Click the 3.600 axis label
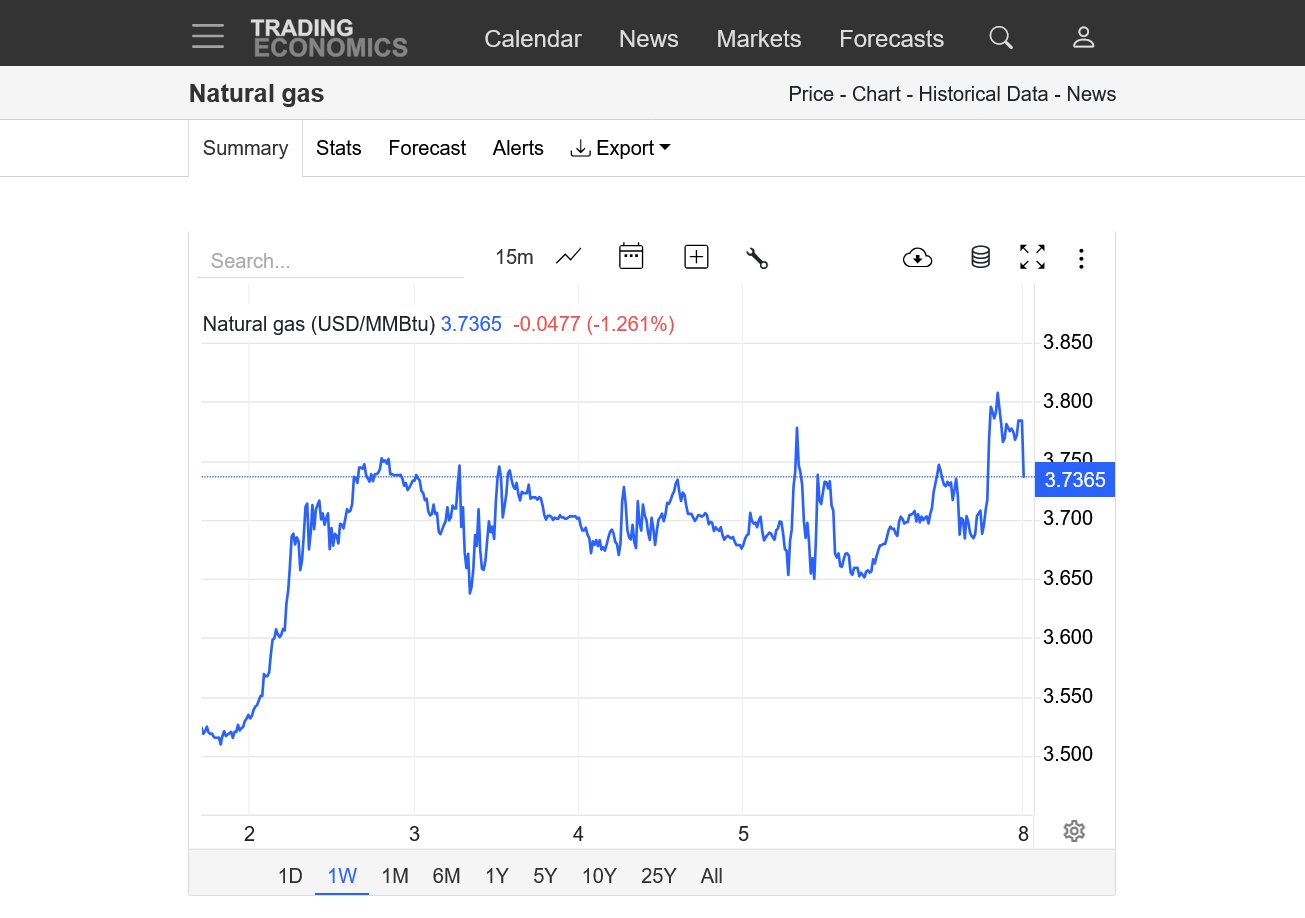This screenshot has height=918, width=1305. pos(1068,637)
